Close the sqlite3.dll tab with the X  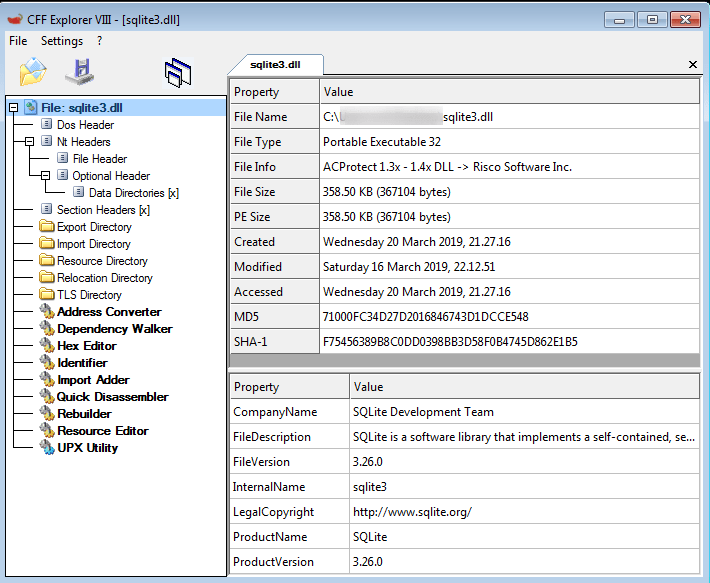pos(693,65)
